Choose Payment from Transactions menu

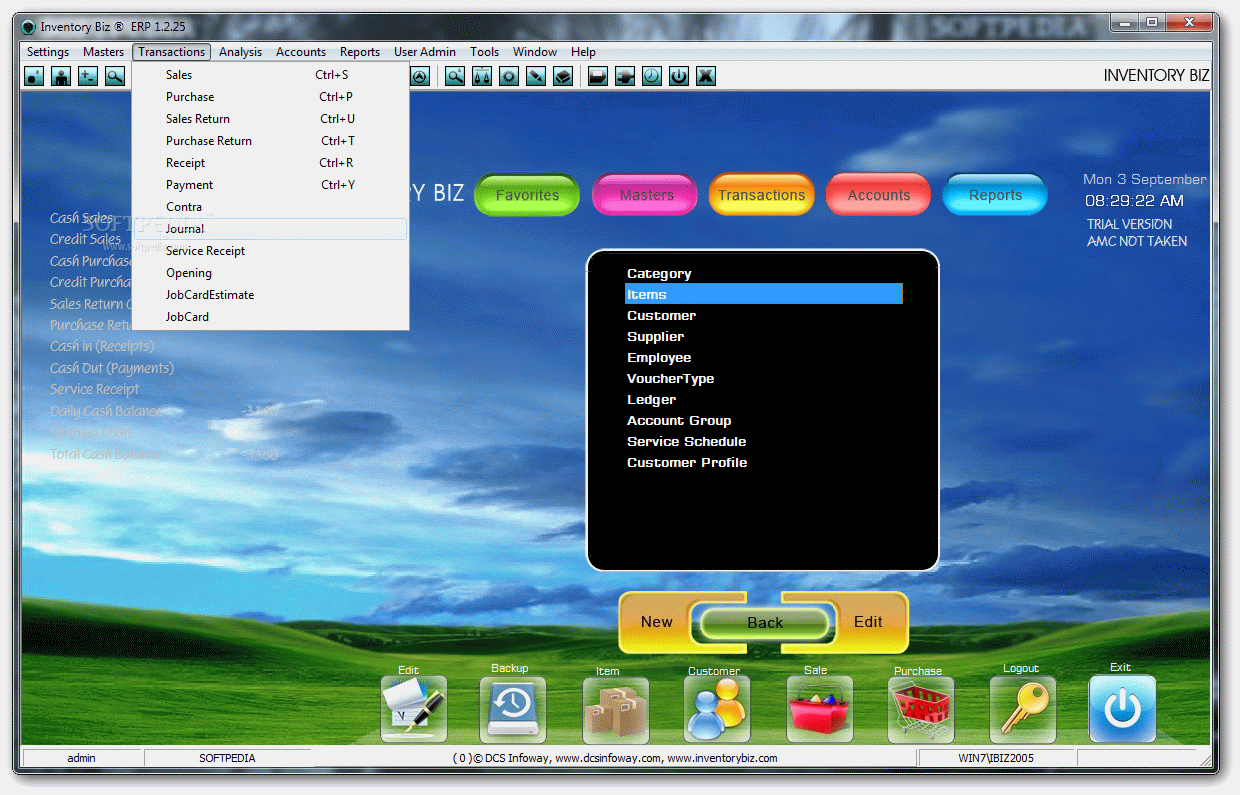point(270,185)
